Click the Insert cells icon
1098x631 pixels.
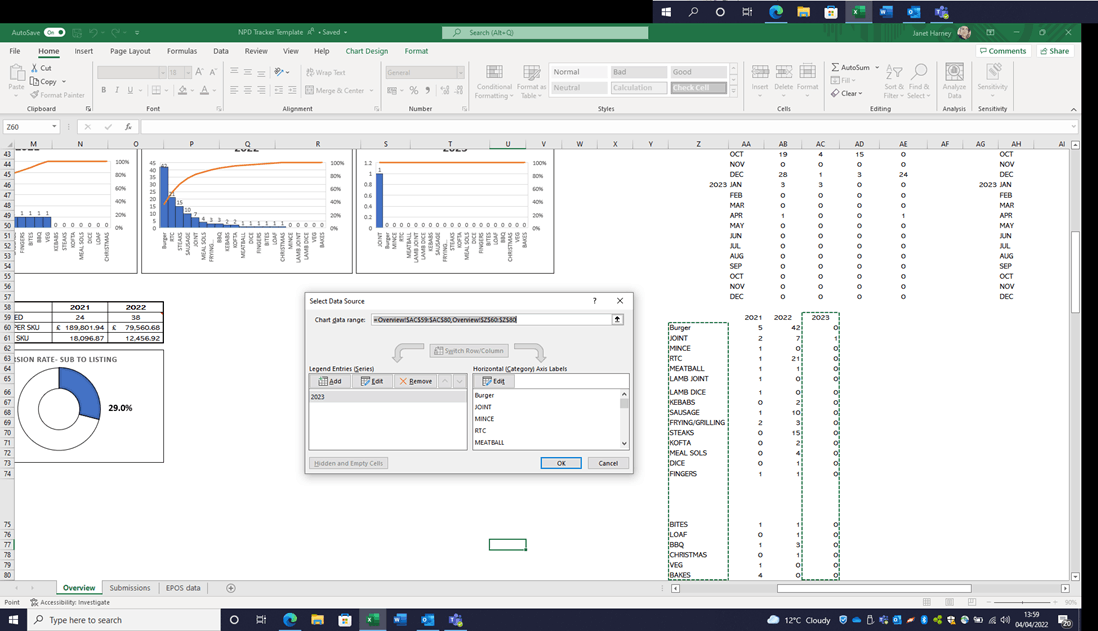coord(760,72)
